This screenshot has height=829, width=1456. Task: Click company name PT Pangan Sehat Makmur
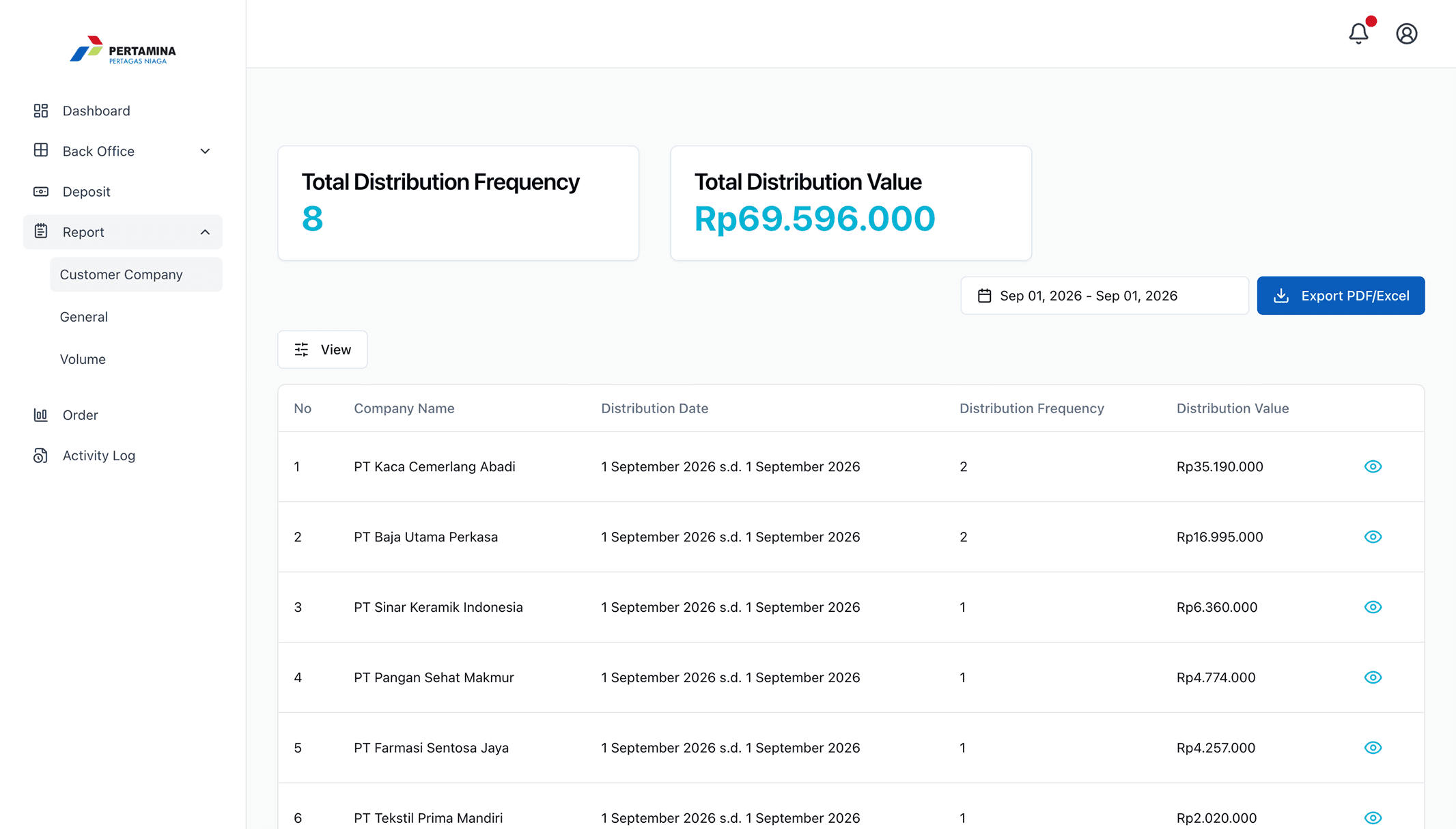pyautogui.click(x=434, y=677)
